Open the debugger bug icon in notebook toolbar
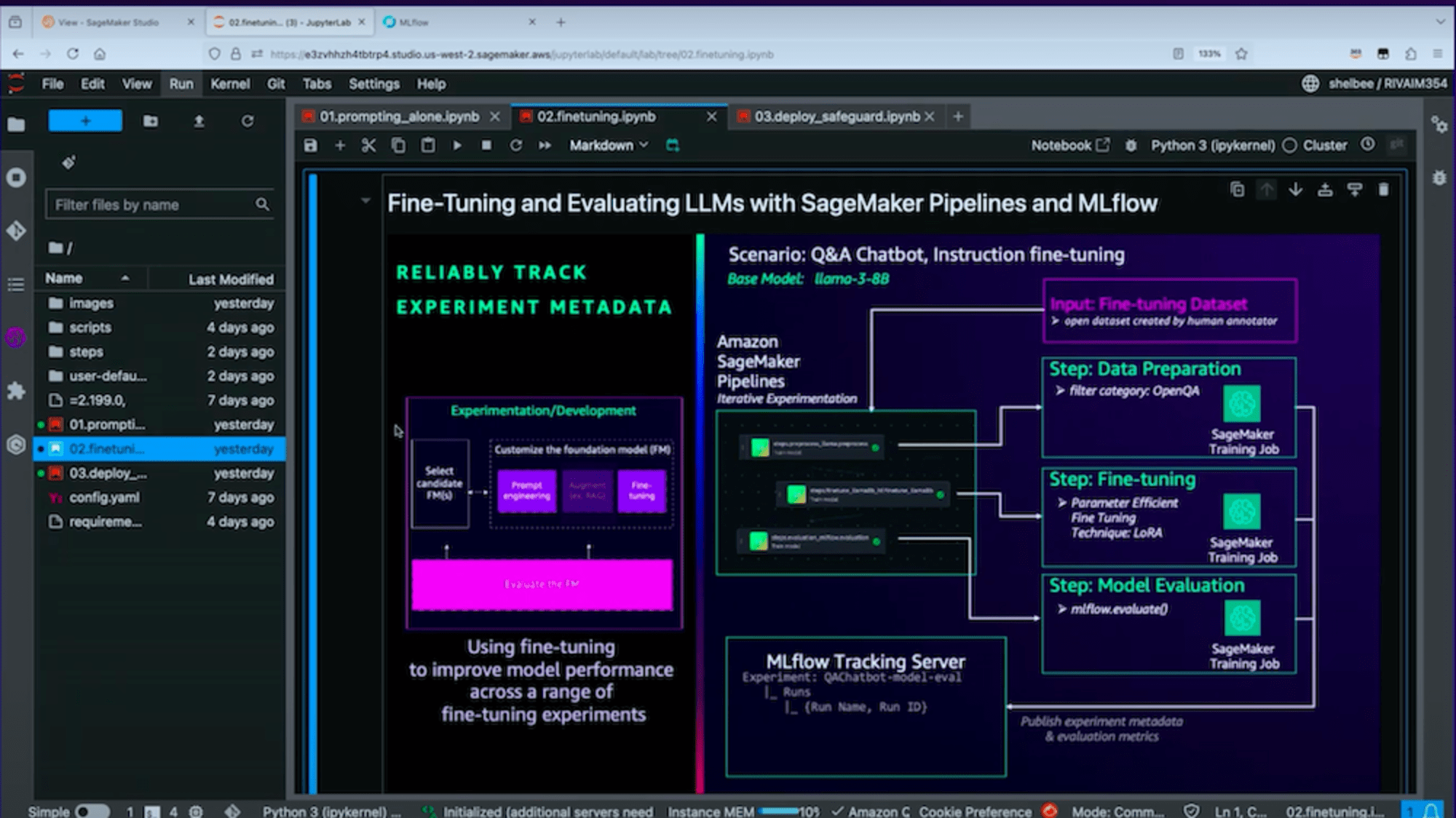Screen dimensions: 1456x818 click(x=1131, y=146)
